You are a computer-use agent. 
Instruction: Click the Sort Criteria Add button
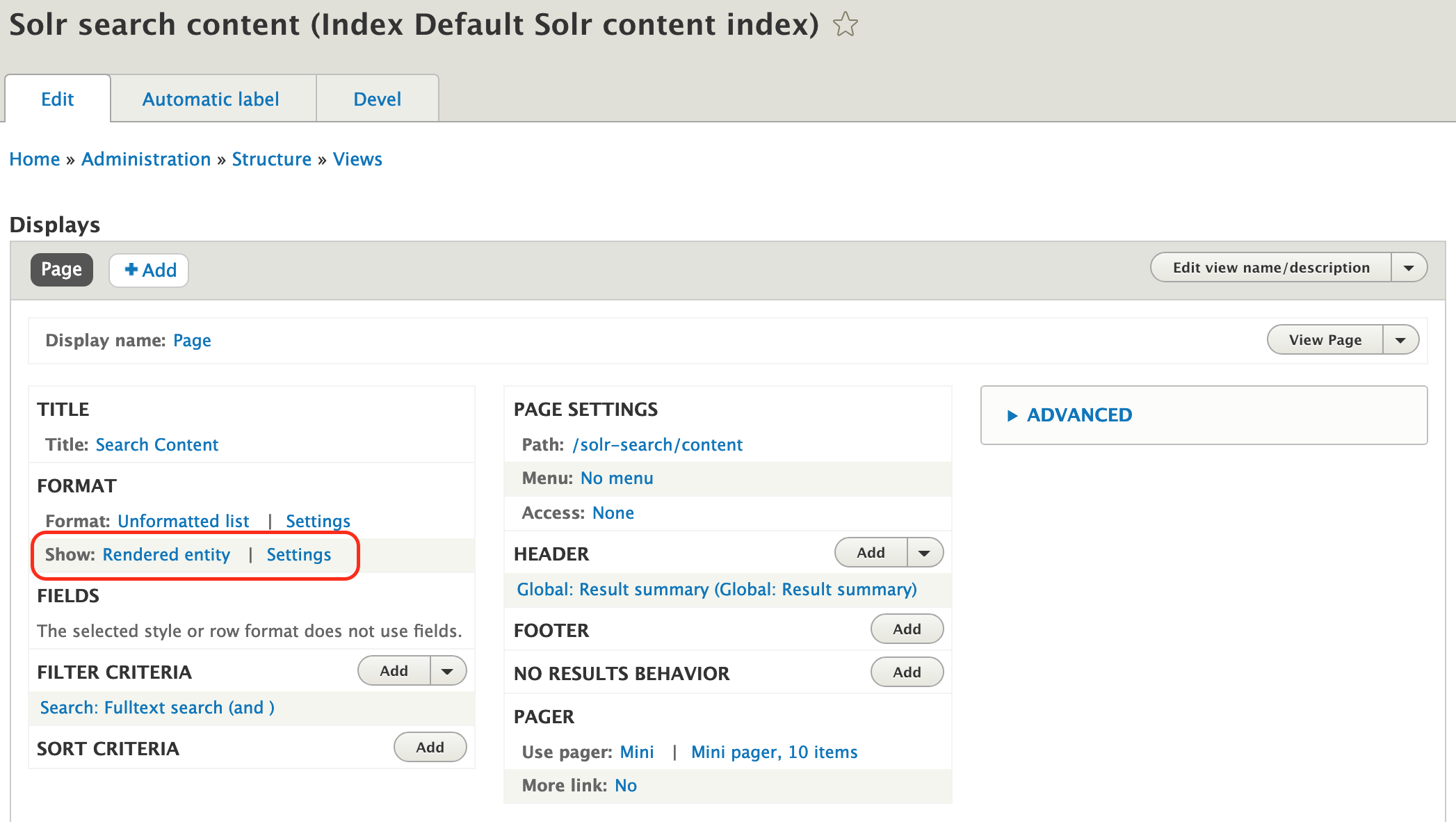tap(430, 747)
